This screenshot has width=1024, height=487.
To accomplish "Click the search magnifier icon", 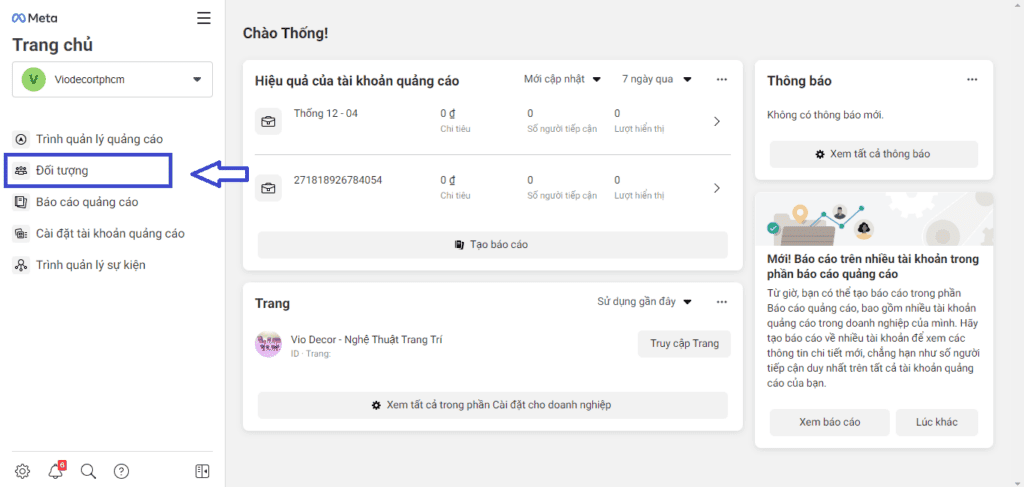I will click(88, 471).
